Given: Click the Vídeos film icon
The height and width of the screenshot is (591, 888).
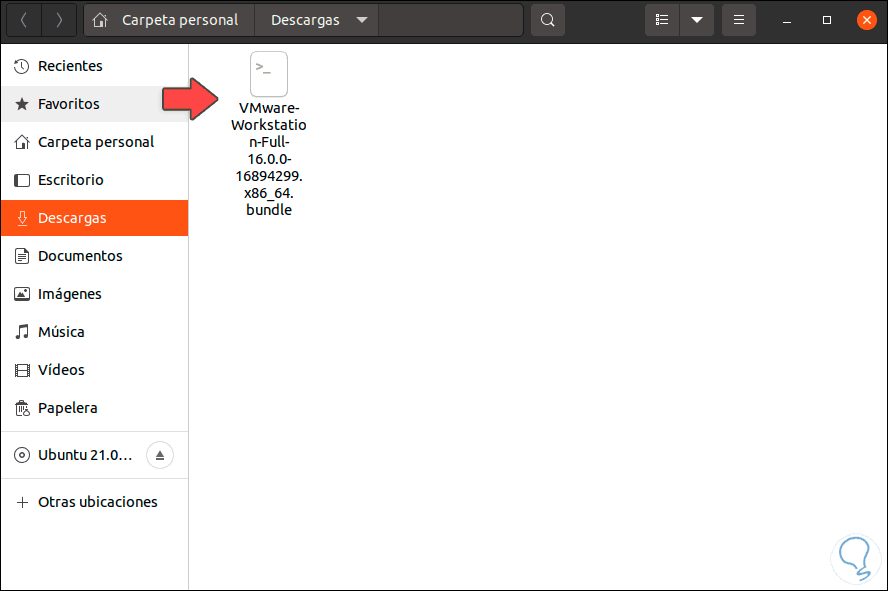Looking at the screenshot, I should (22, 370).
